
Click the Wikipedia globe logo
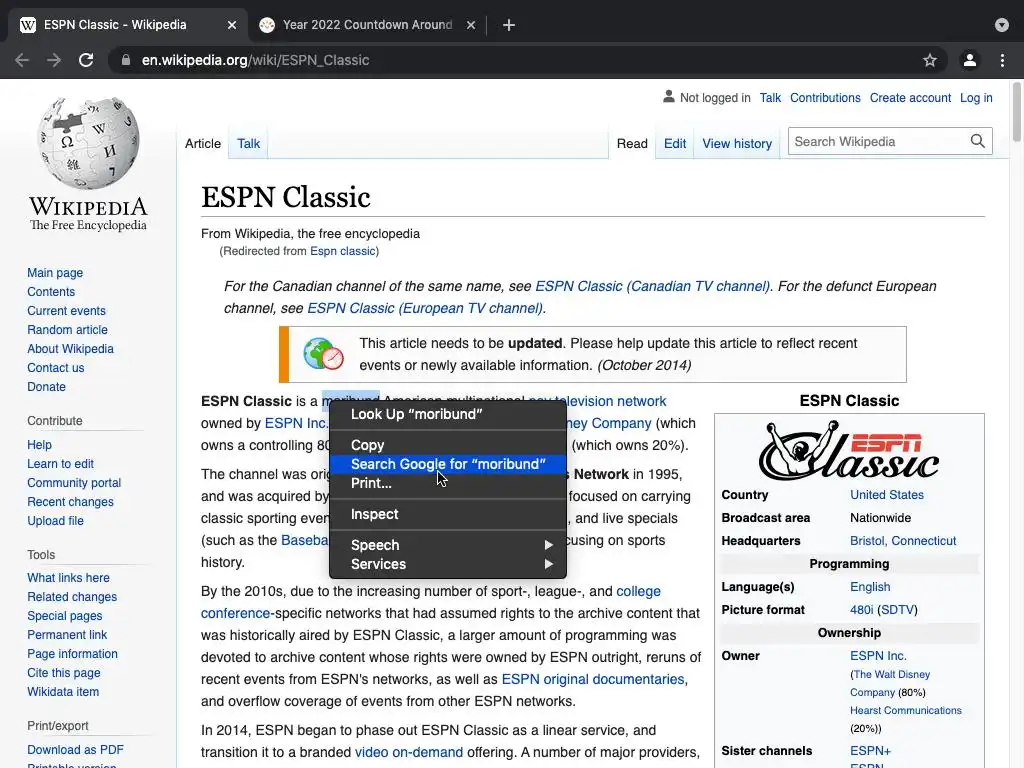click(89, 144)
